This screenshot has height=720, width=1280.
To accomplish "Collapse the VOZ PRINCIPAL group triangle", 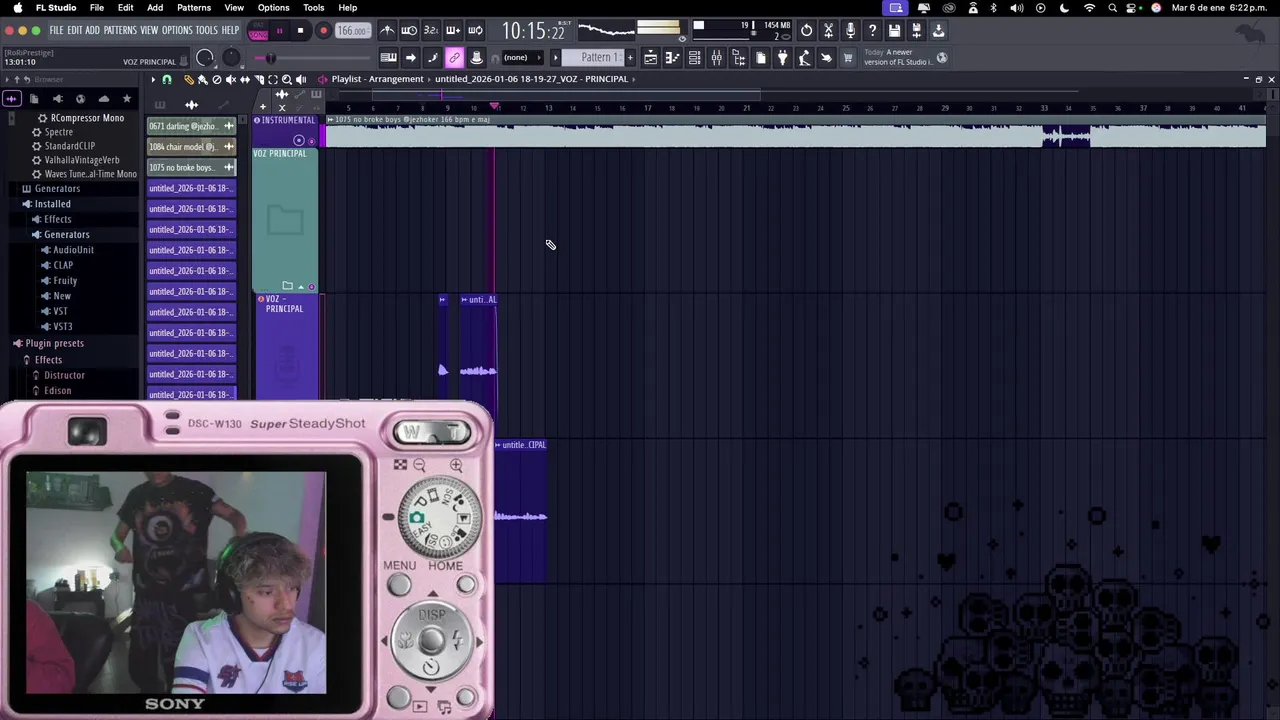I will click(301, 287).
